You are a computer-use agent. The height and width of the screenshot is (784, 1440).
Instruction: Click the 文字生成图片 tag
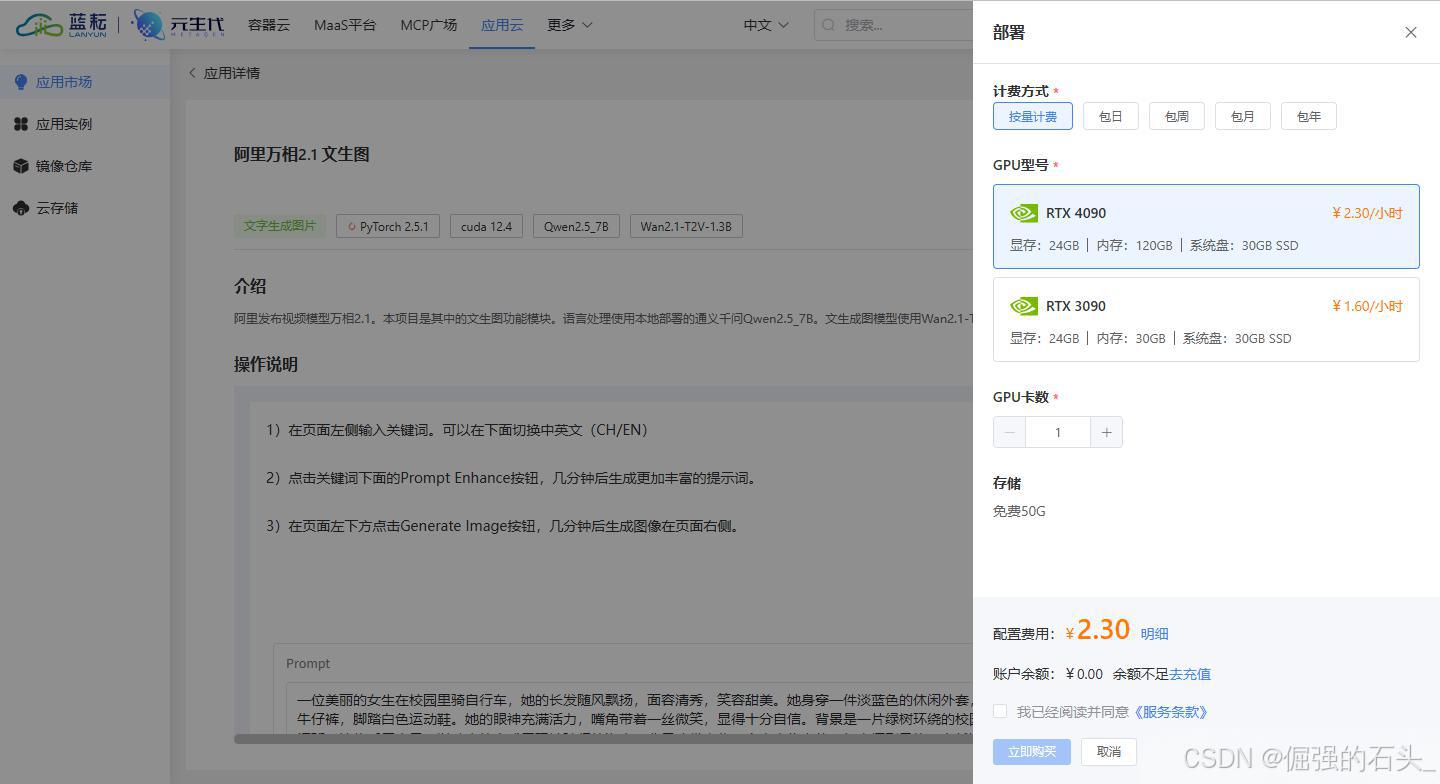coord(280,226)
